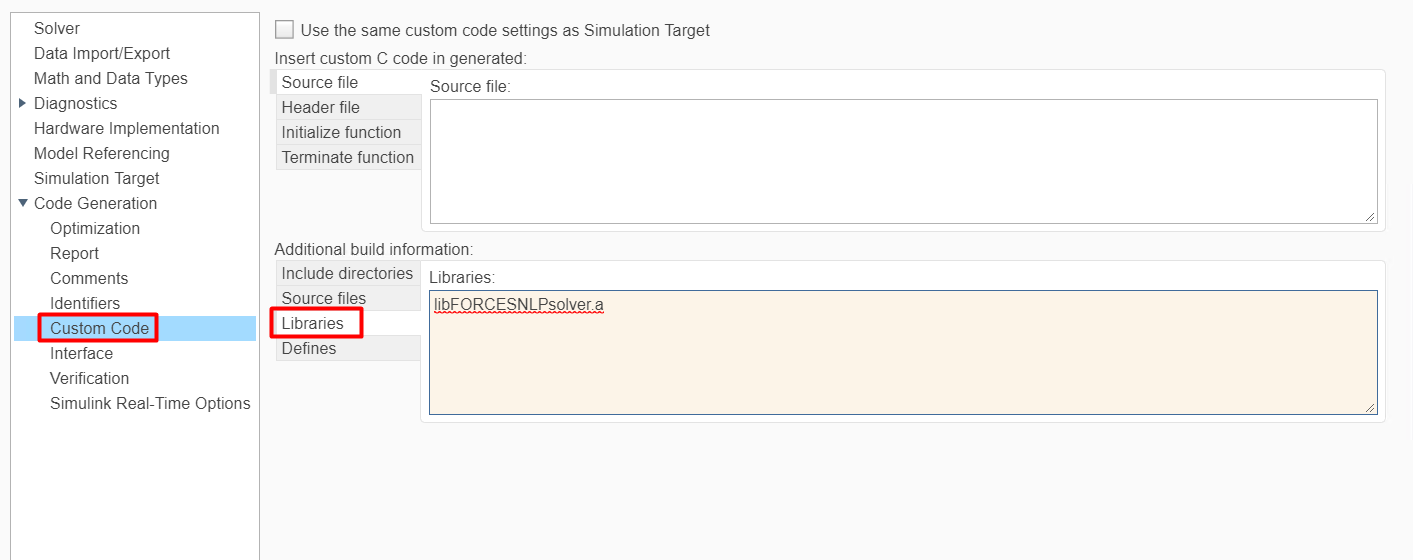The height and width of the screenshot is (560, 1413).
Task: Open Data Import/Export settings
Action: click(102, 53)
